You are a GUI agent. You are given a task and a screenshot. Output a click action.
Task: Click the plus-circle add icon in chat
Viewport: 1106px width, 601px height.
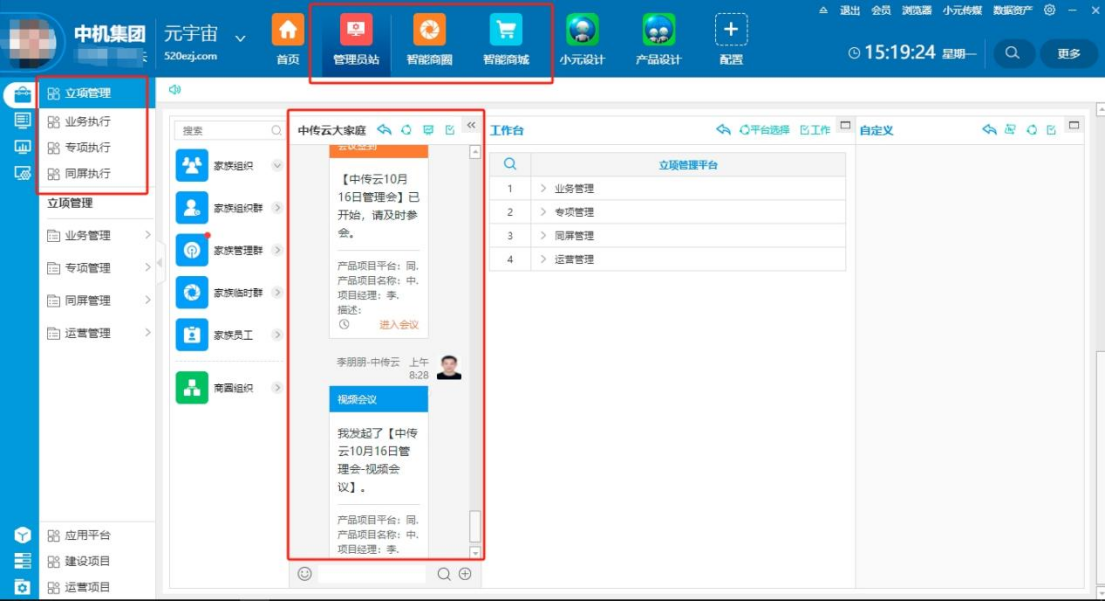click(465, 573)
